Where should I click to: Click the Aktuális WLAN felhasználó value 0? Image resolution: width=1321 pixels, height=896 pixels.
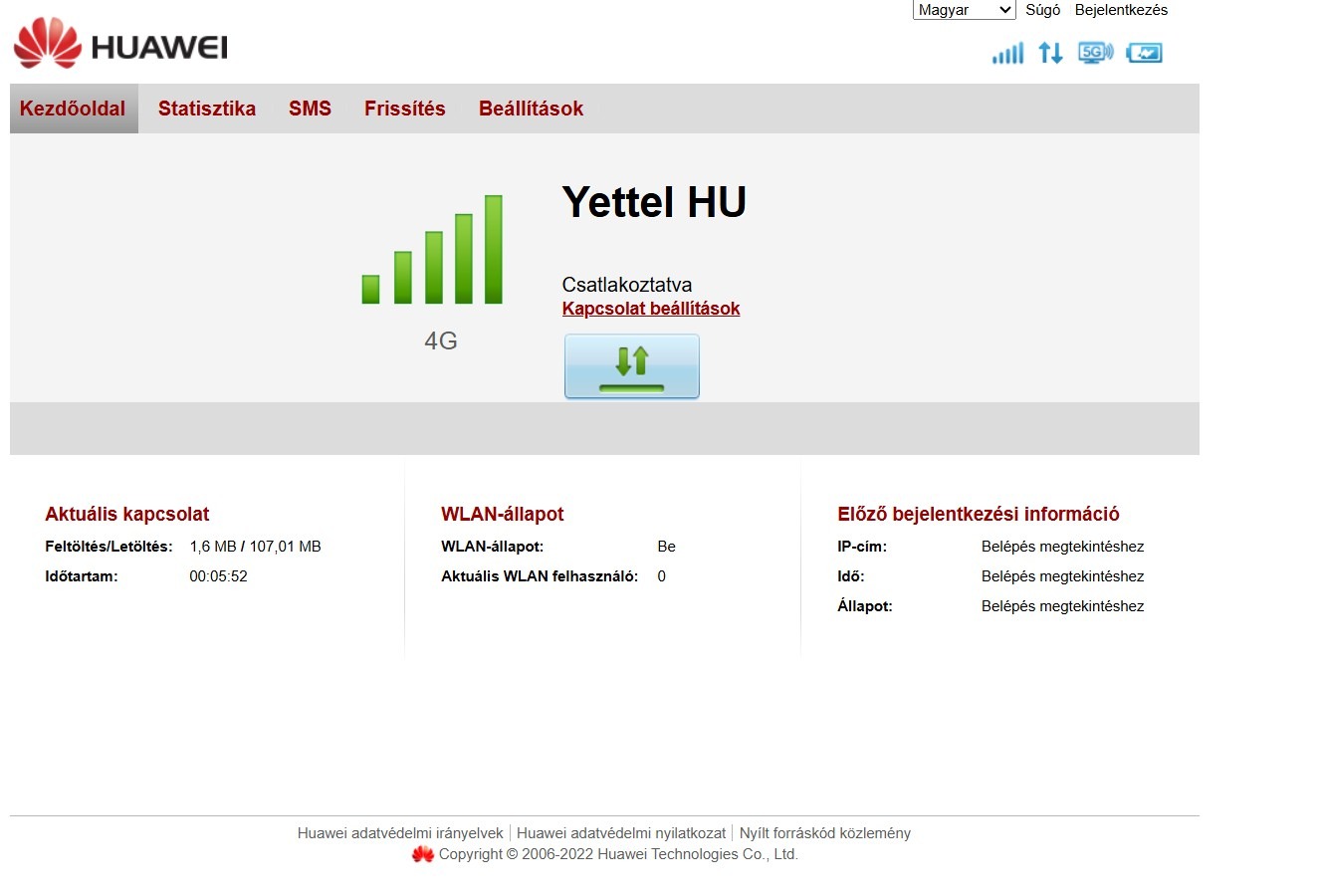662,576
